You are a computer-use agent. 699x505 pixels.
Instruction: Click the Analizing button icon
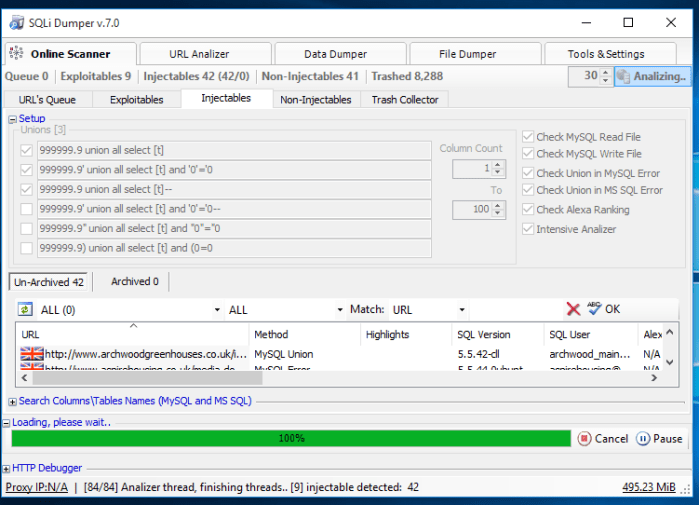click(x=626, y=76)
